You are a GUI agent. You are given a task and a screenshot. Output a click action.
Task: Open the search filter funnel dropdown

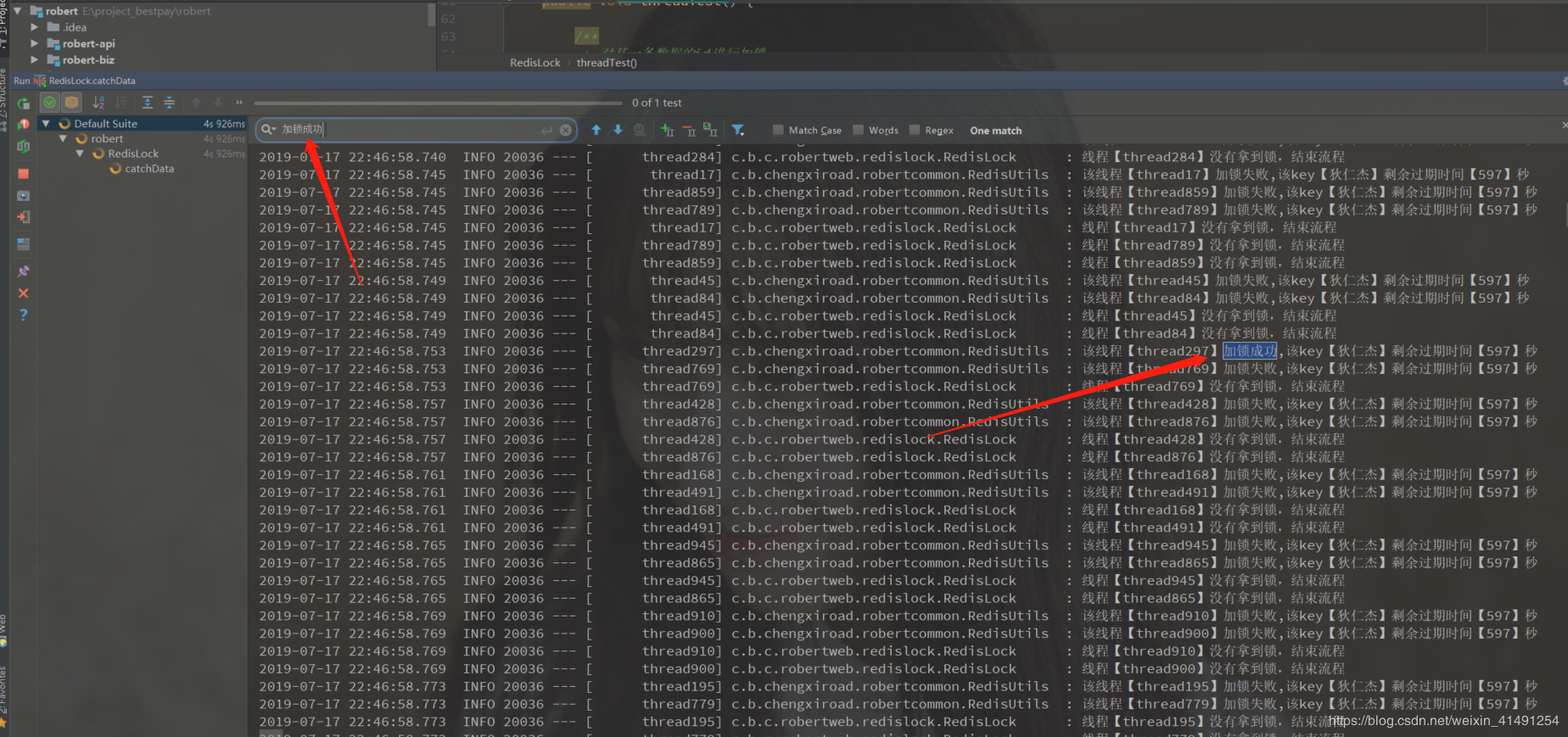(739, 130)
